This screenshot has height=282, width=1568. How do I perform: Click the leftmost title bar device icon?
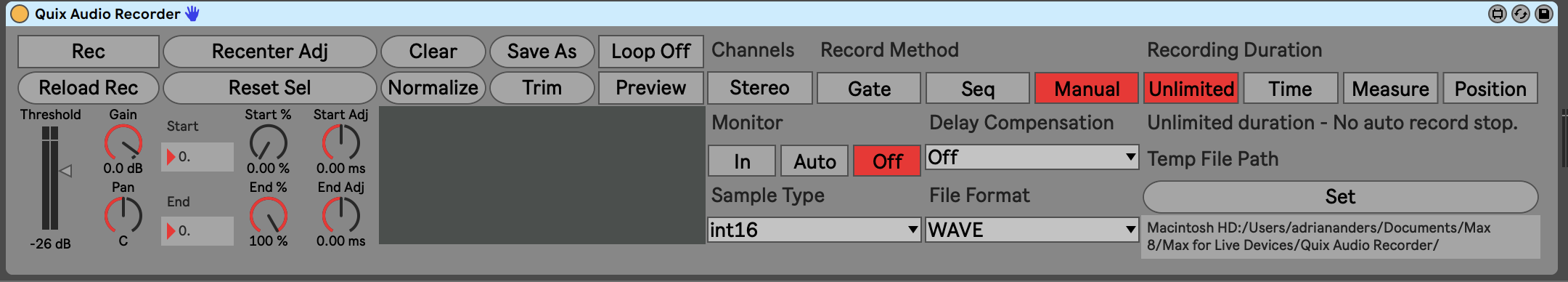pos(1497,14)
